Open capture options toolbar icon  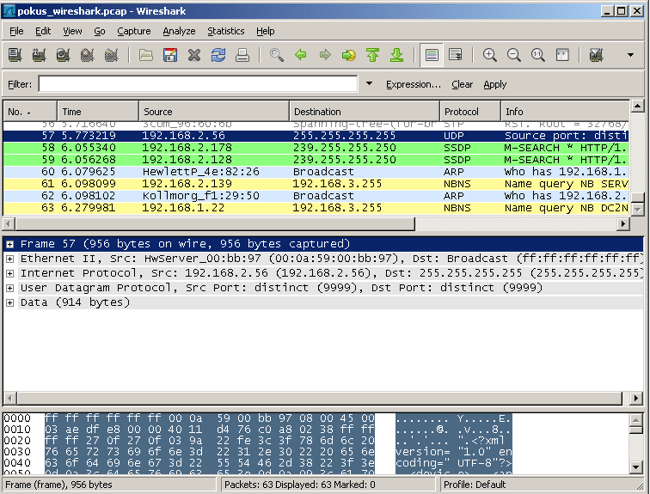[x=39, y=55]
